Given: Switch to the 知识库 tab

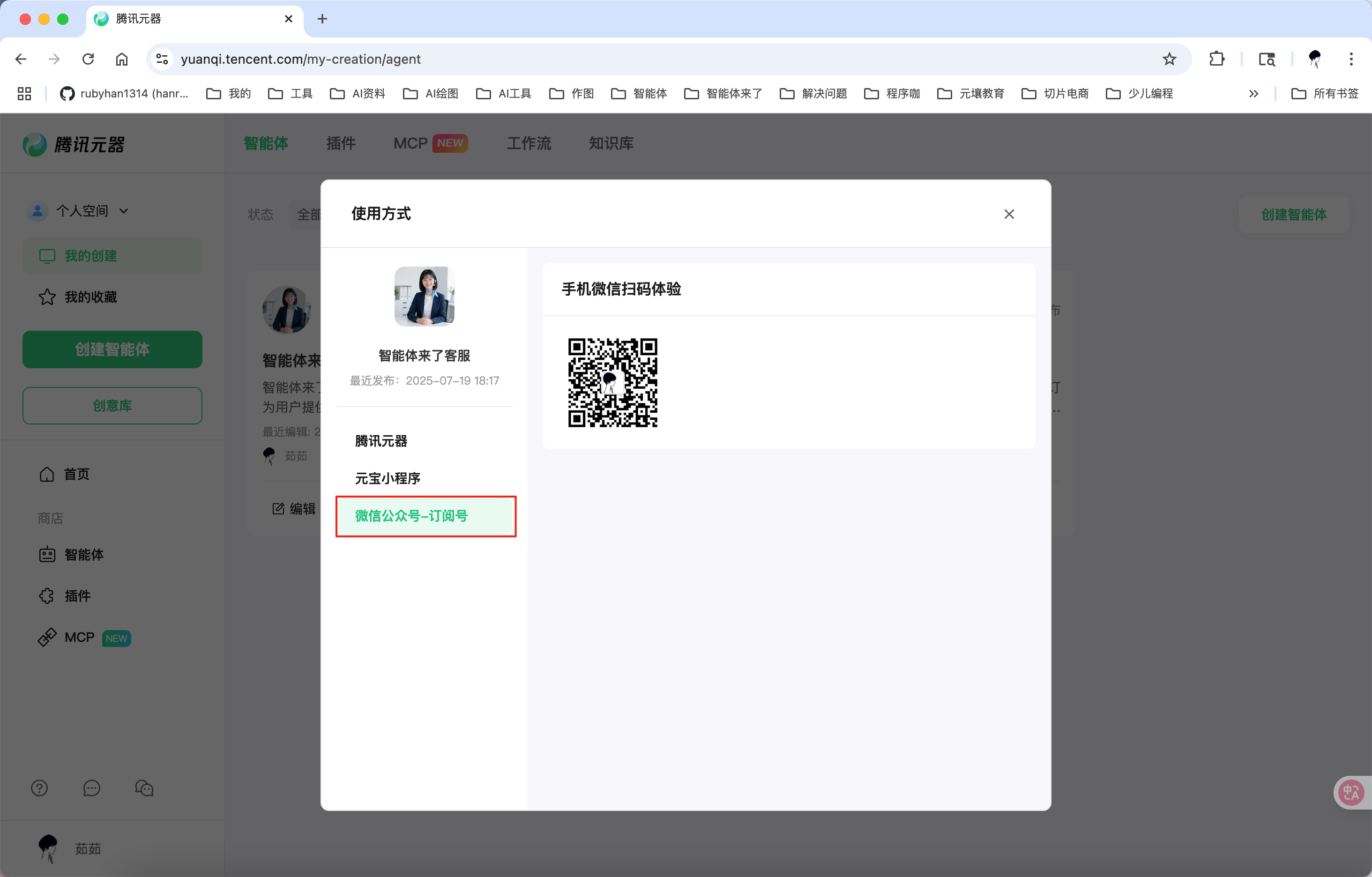Looking at the screenshot, I should pyautogui.click(x=610, y=143).
